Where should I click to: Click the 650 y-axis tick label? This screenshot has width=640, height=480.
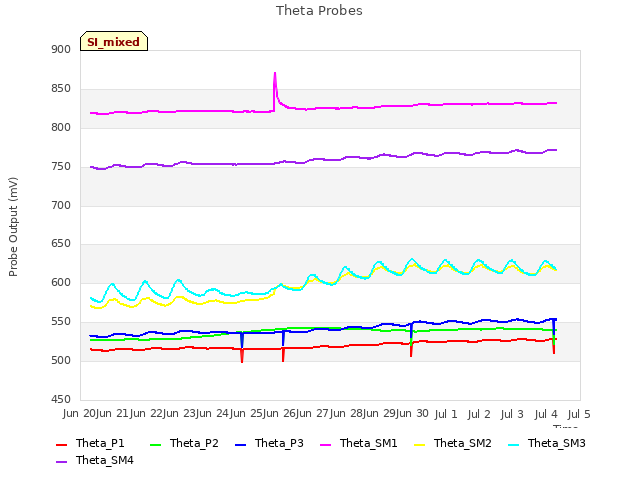61,244
